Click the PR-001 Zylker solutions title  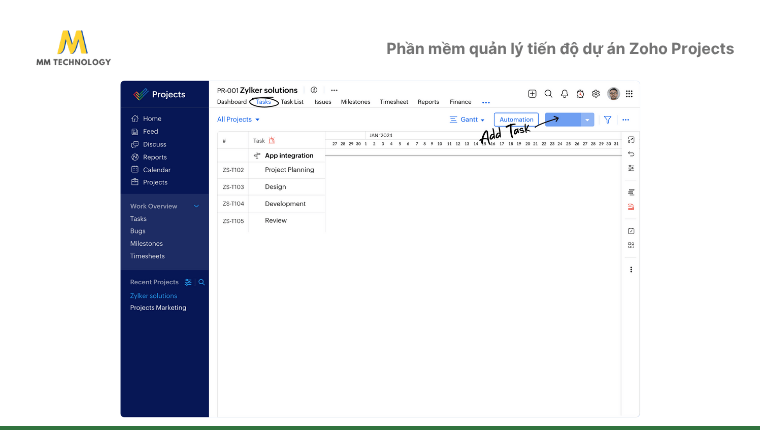(x=257, y=90)
